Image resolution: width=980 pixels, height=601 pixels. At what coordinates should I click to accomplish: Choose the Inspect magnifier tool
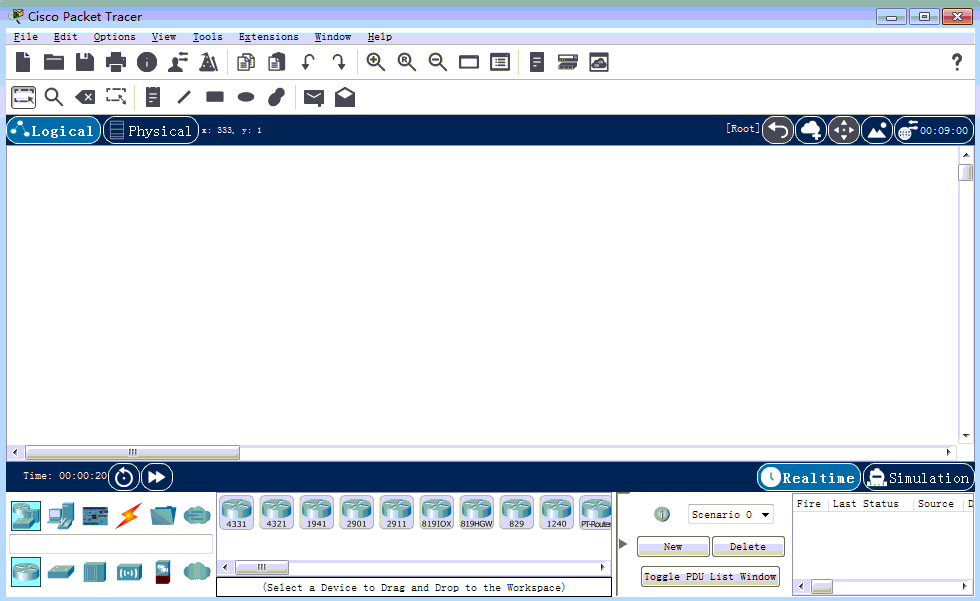[x=54, y=97]
